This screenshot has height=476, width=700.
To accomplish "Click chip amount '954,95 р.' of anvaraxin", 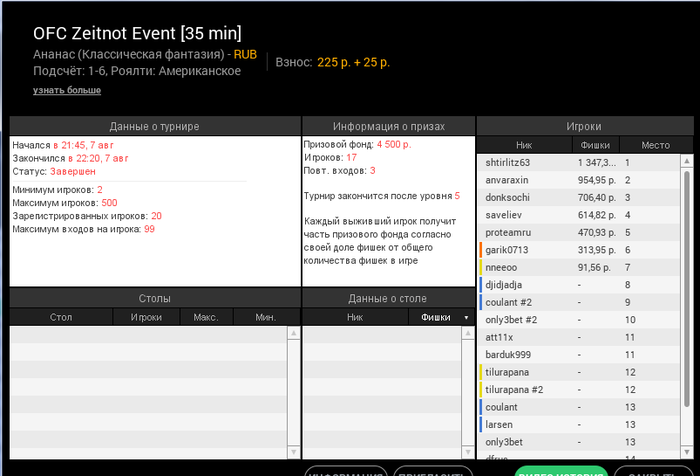I will tap(597, 180).
